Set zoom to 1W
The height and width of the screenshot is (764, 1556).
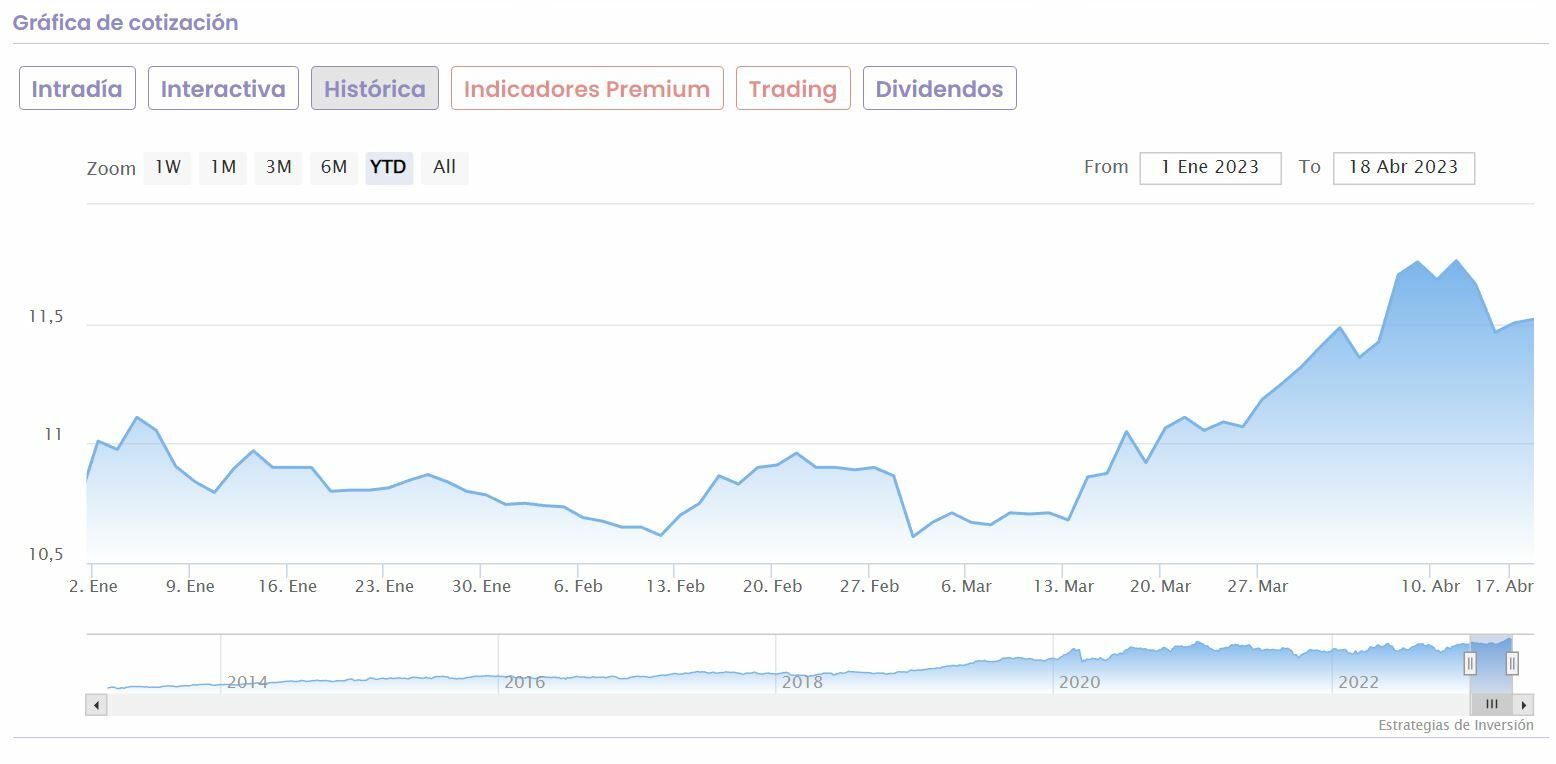click(x=168, y=167)
